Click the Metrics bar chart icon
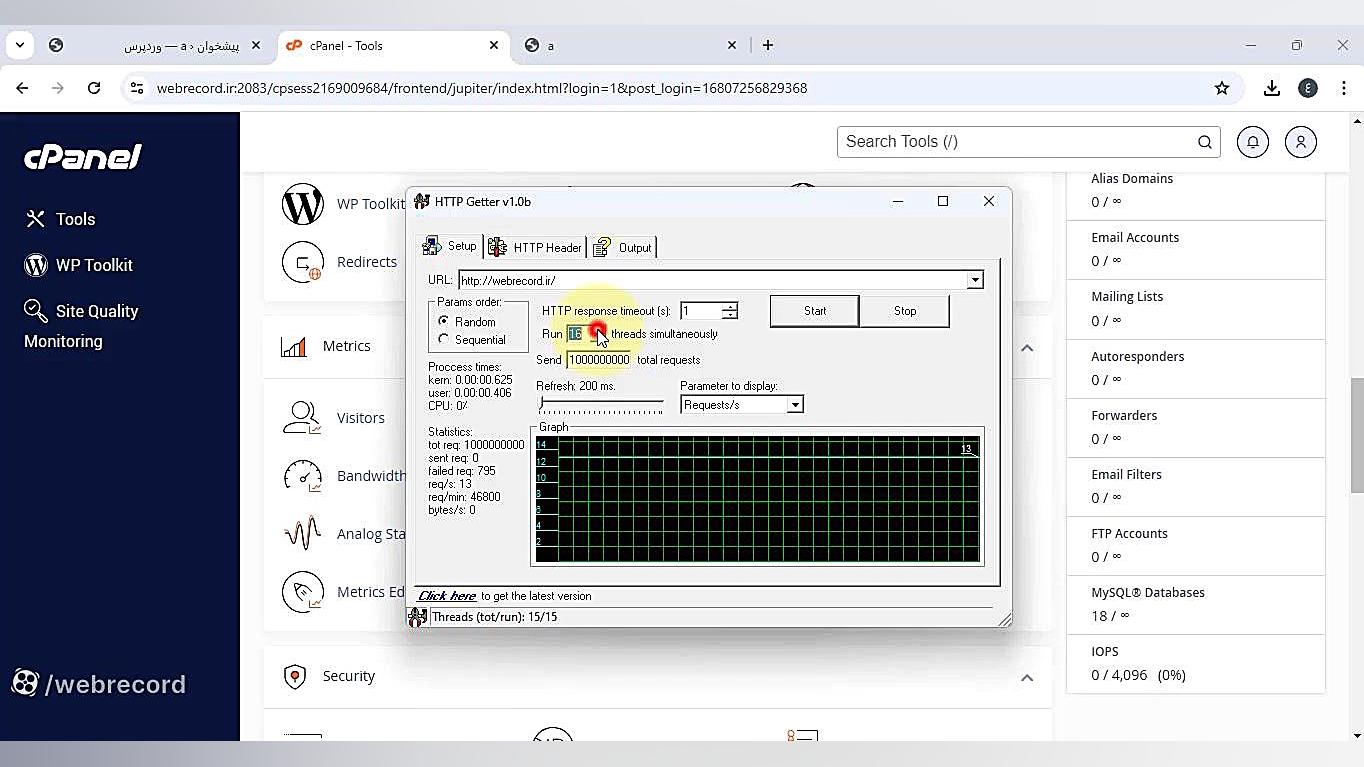Screen dimensions: 1364x767 tap(294, 346)
